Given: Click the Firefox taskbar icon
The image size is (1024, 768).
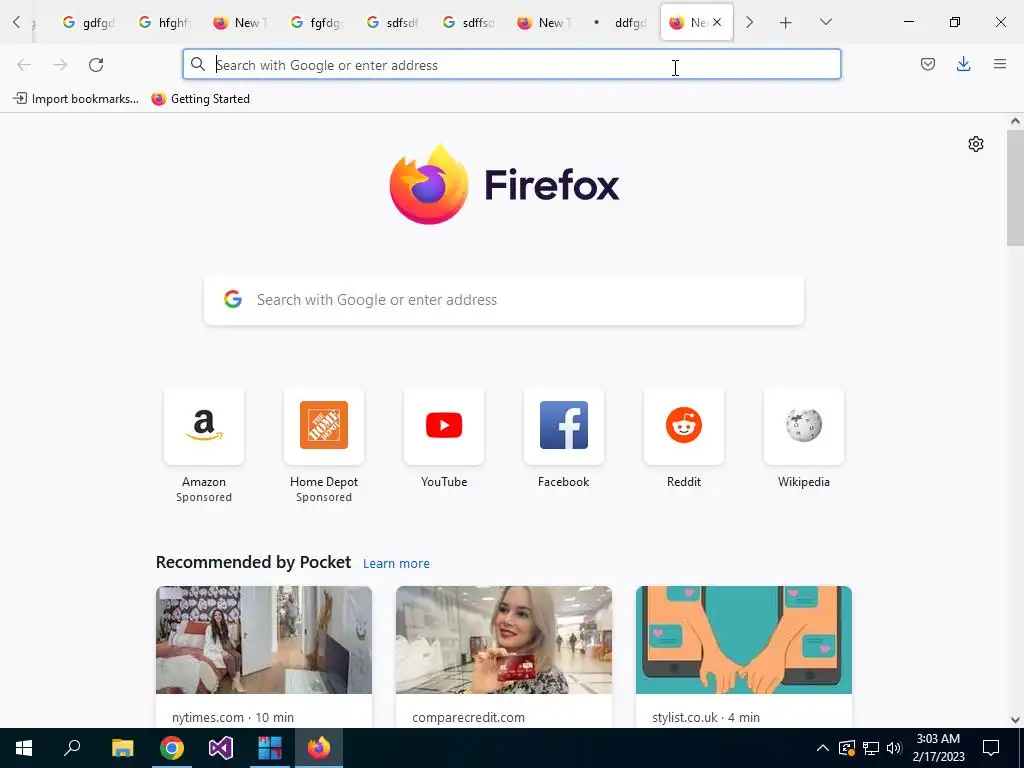Looking at the screenshot, I should coord(319,748).
